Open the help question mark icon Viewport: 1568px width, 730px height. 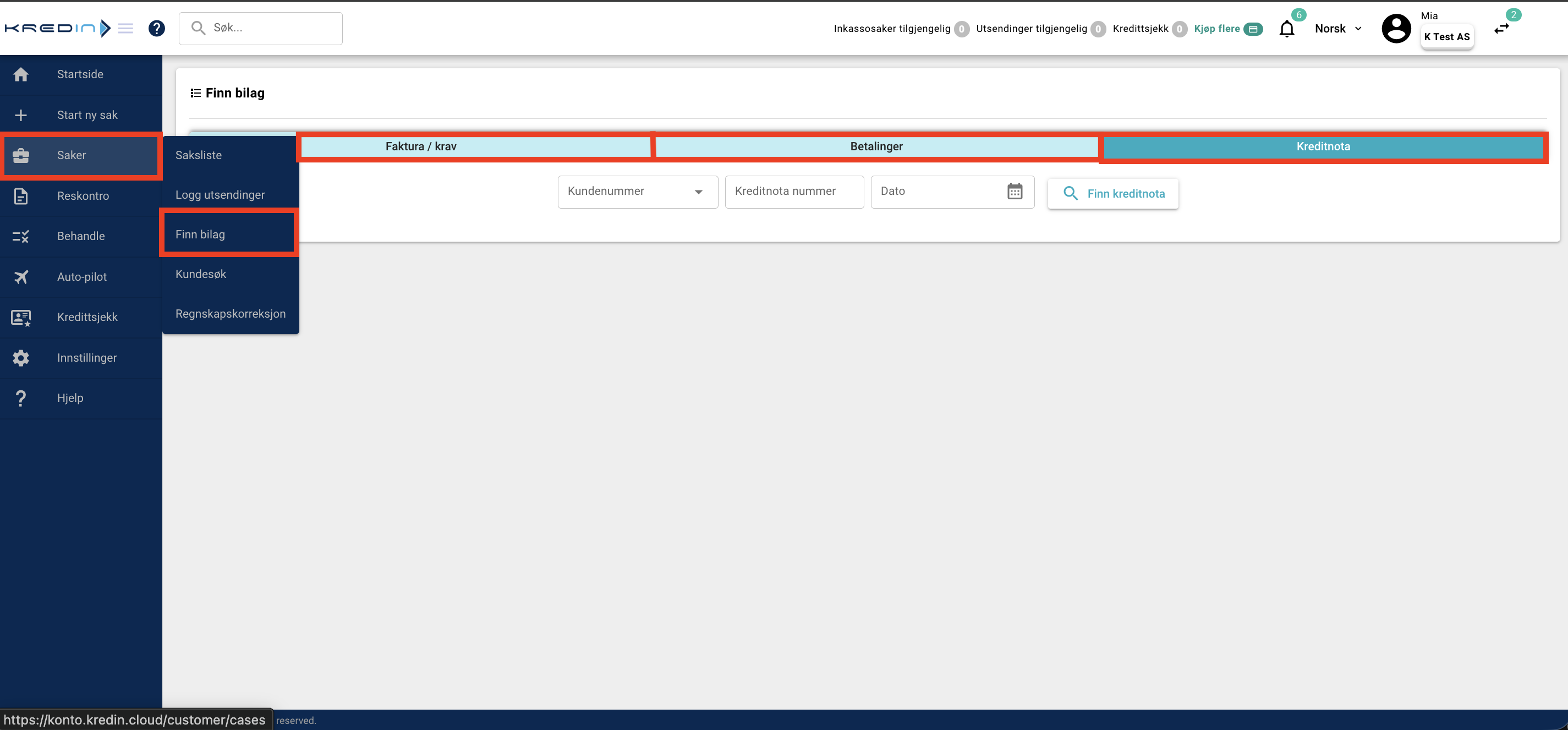click(156, 29)
